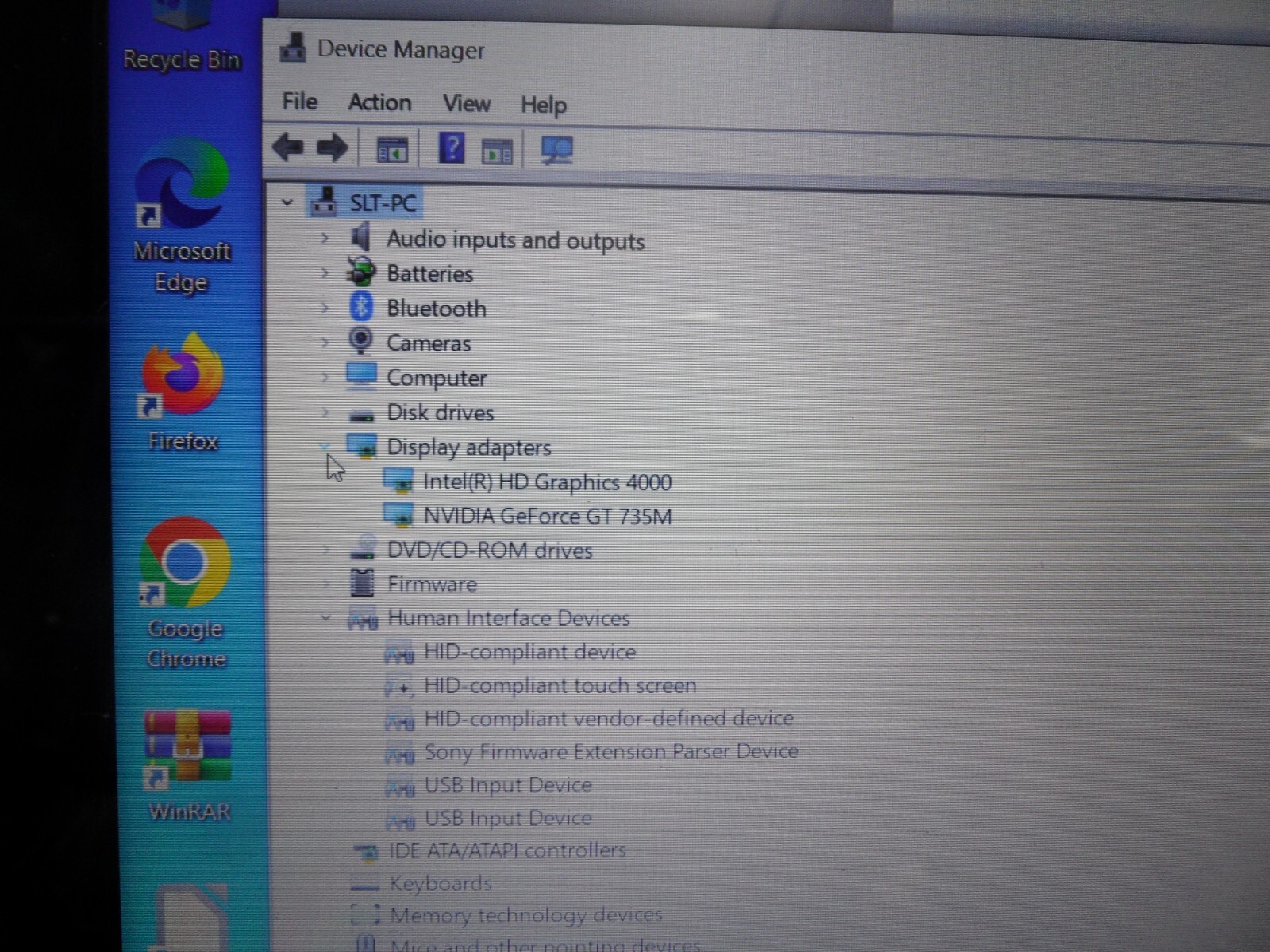This screenshot has height=952, width=1270.
Task: Select Memory technology devices category
Action: coord(526,915)
